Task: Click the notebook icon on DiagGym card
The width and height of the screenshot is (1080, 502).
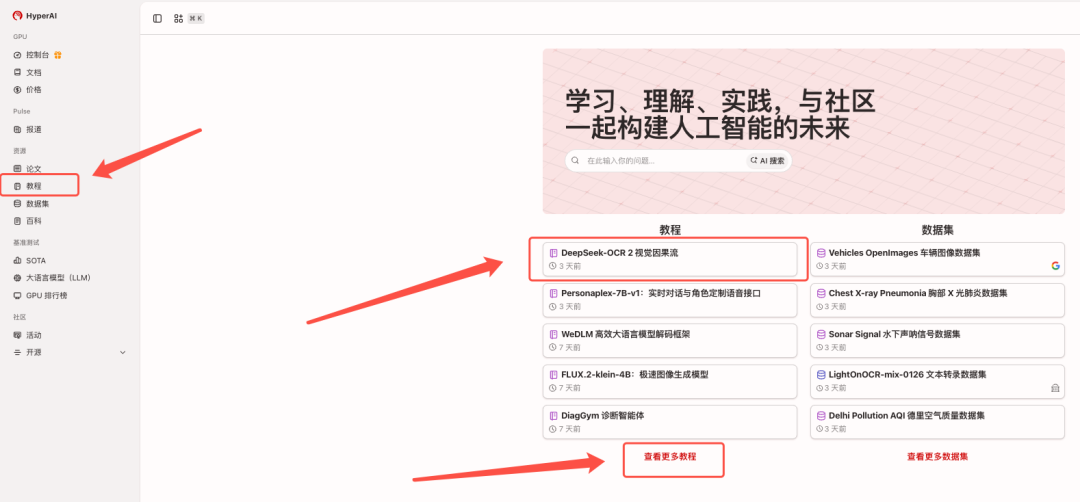Action: pyautogui.click(x=553, y=416)
